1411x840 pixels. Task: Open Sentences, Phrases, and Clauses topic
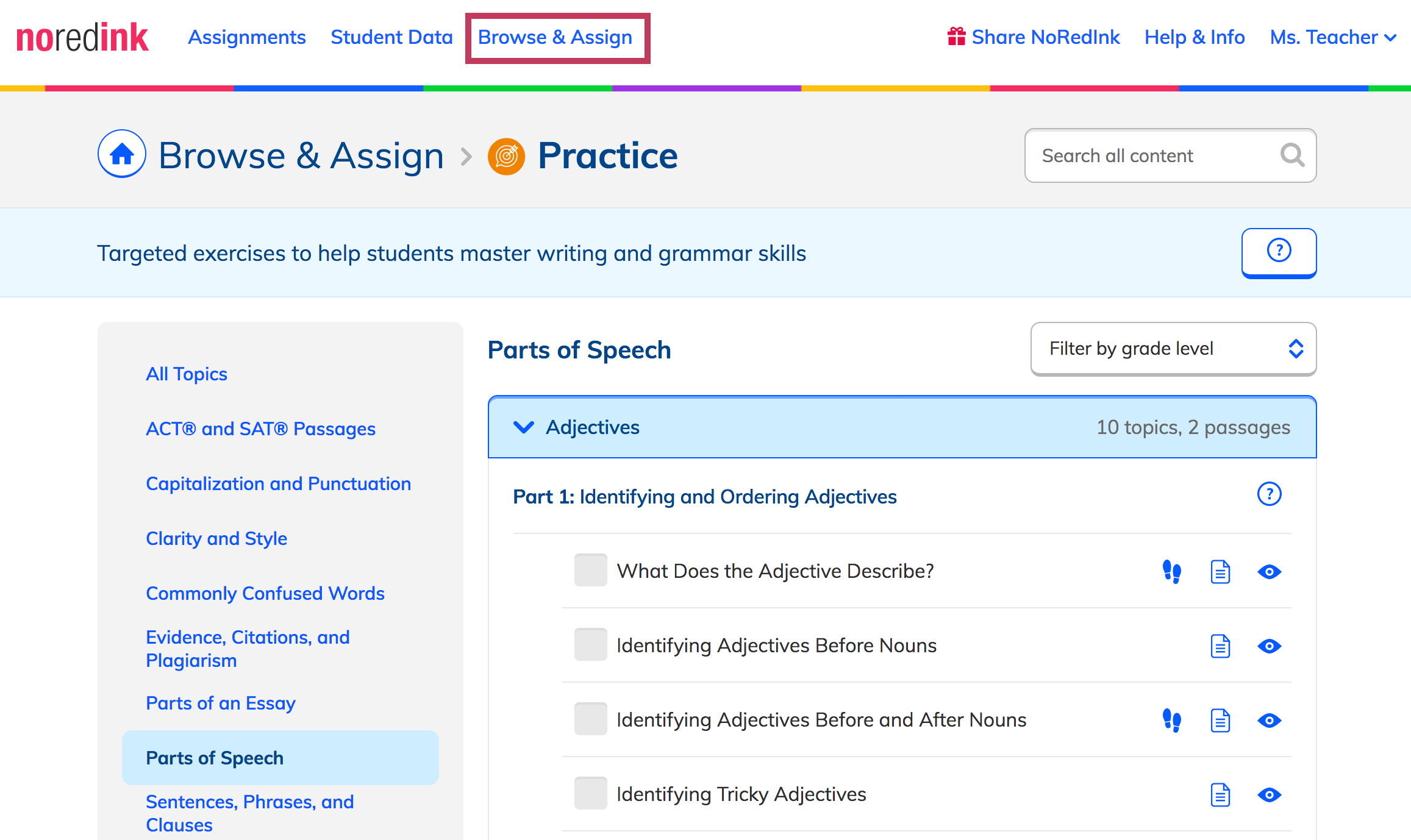coord(250,813)
